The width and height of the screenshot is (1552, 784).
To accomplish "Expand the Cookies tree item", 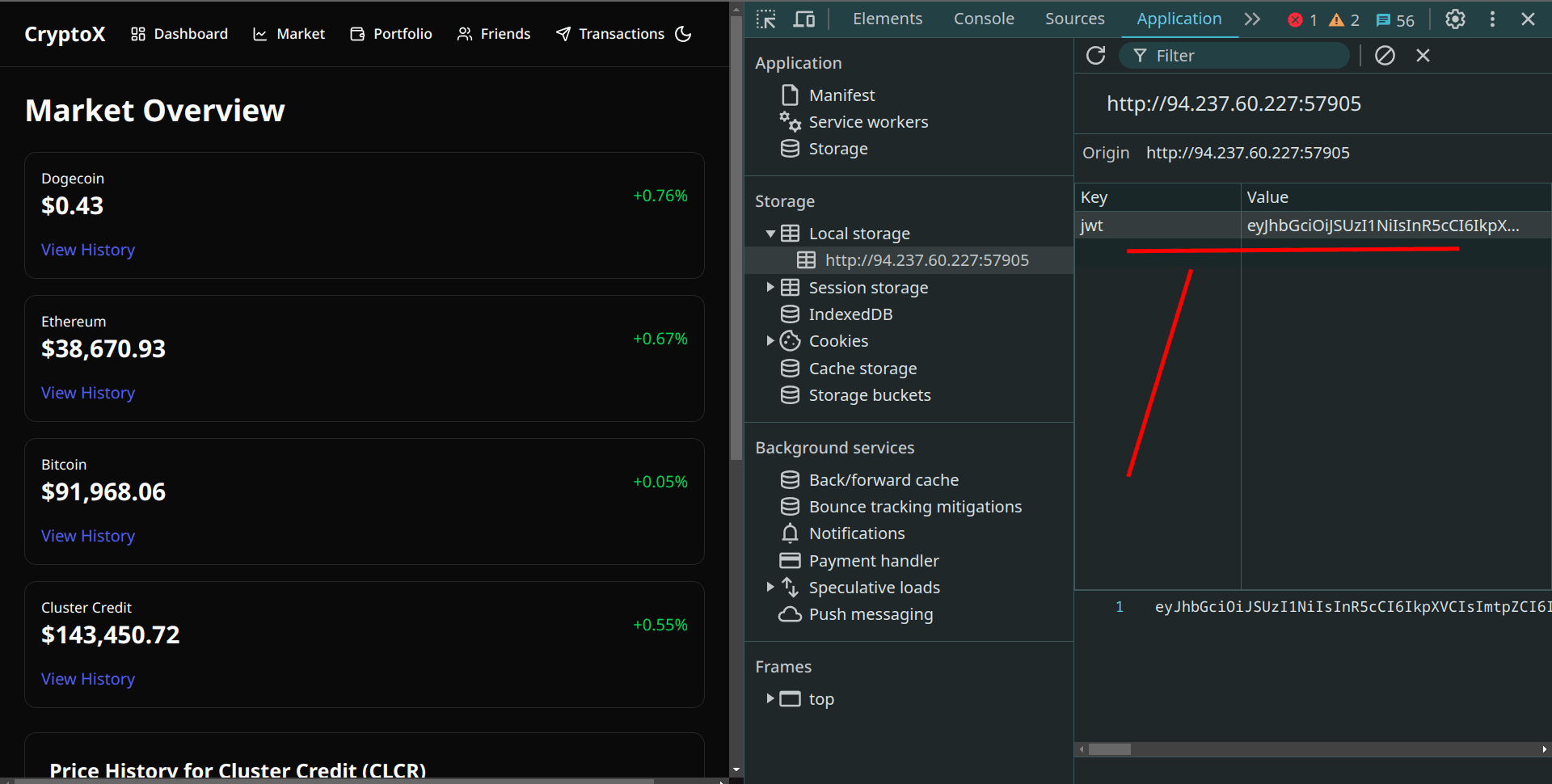I will pyautogui.click(x=770, y=340).
